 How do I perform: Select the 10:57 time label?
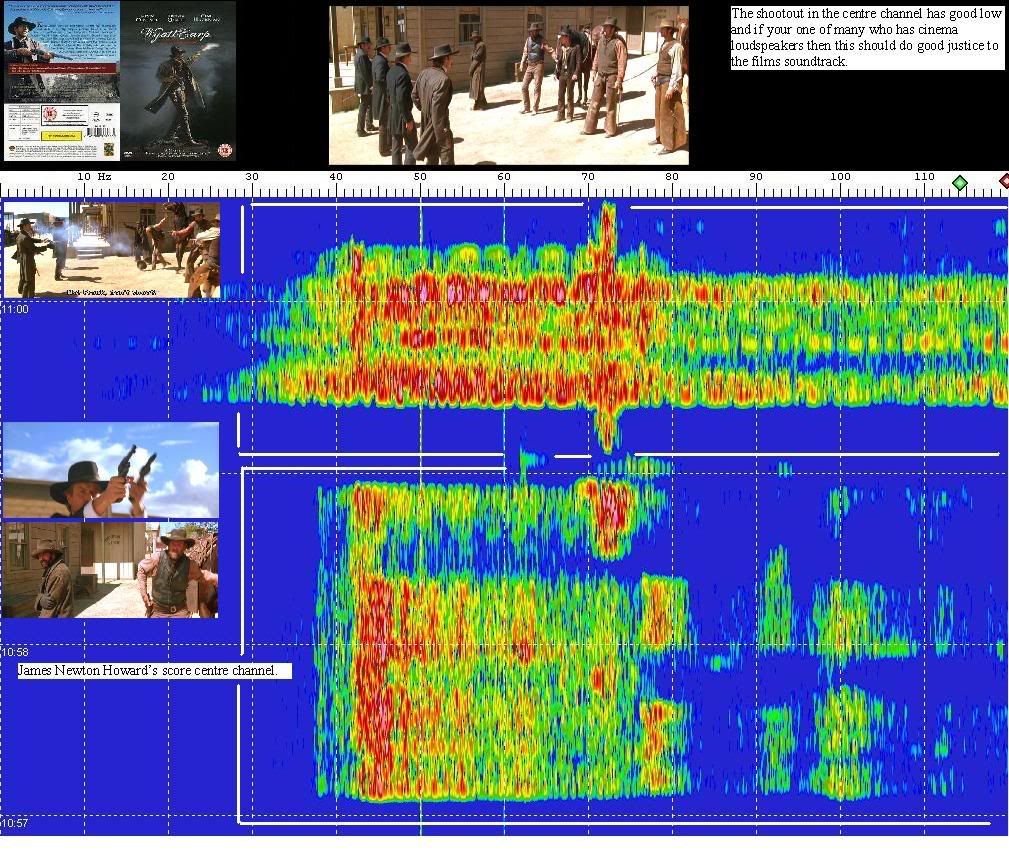(16, 824)
